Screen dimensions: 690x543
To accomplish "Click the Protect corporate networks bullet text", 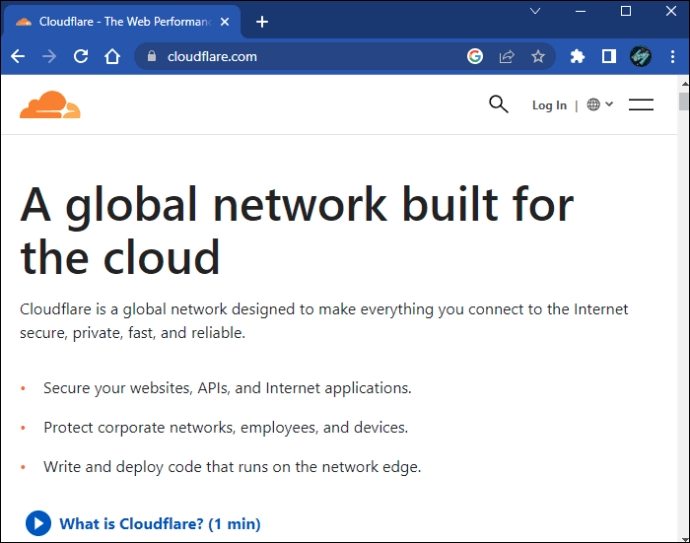I will coord(226,427).
